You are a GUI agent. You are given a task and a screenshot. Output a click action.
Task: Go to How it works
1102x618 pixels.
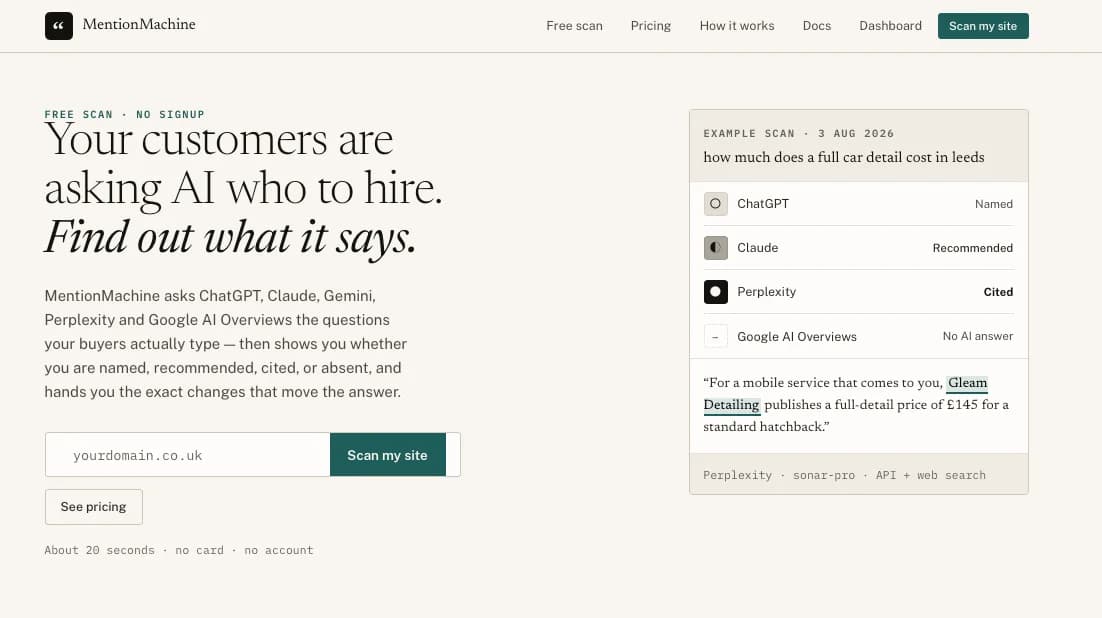tap(737, 26)
